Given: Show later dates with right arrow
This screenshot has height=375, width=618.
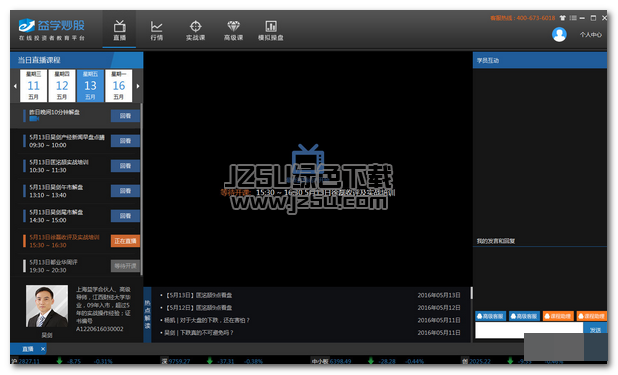Looking at the screenshot, I should pyautogui.click(x=138, y=86).
